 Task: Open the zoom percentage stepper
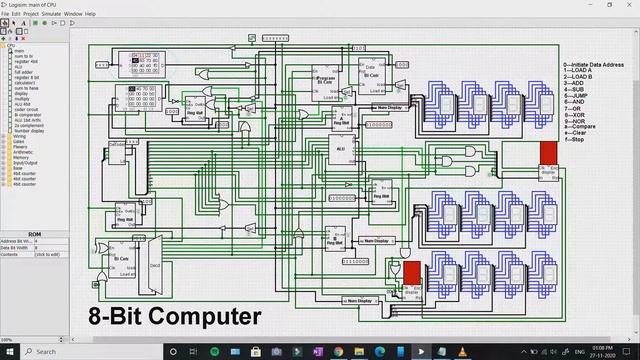click(61, 339)
